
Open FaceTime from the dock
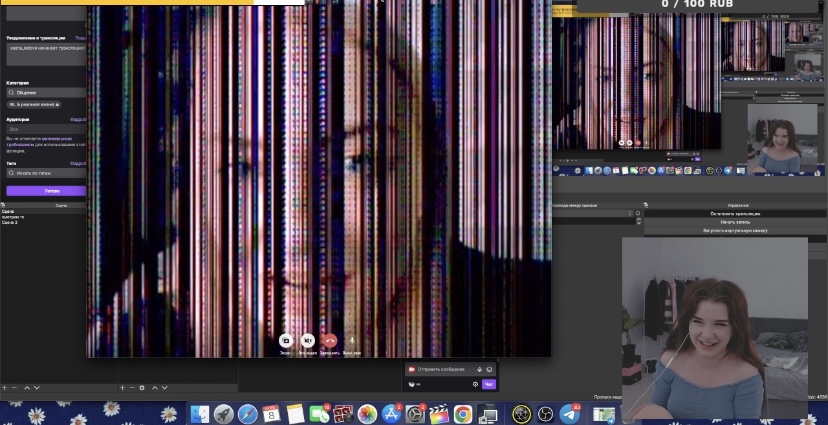click(x=319, y=414)
